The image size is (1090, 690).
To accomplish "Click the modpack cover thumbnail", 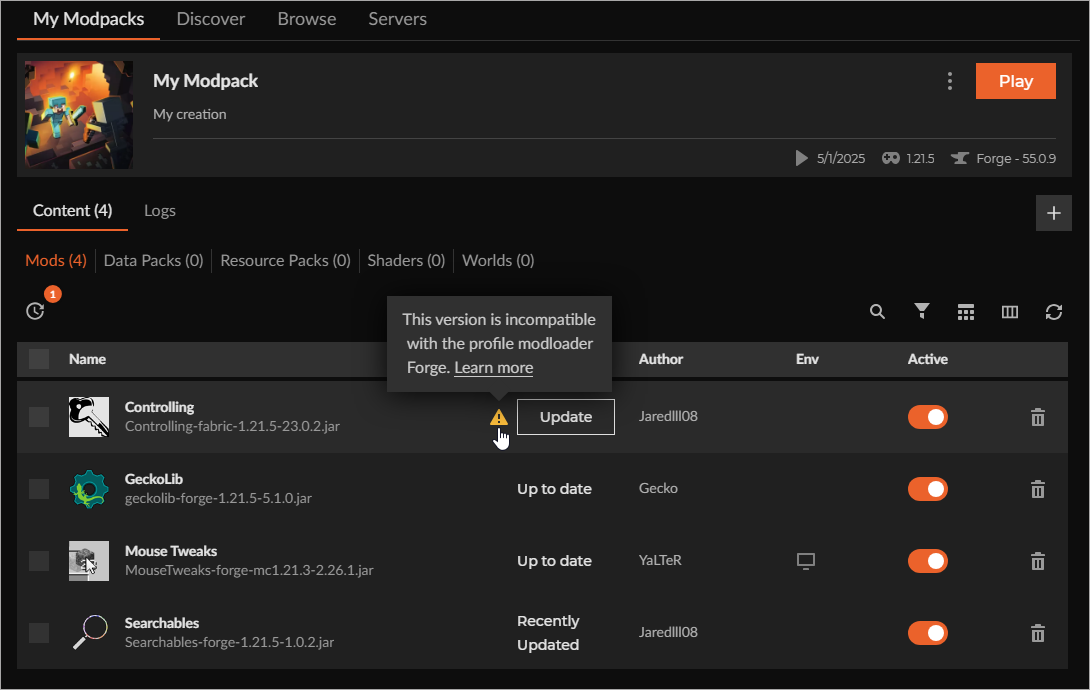I will pos(79,115).
